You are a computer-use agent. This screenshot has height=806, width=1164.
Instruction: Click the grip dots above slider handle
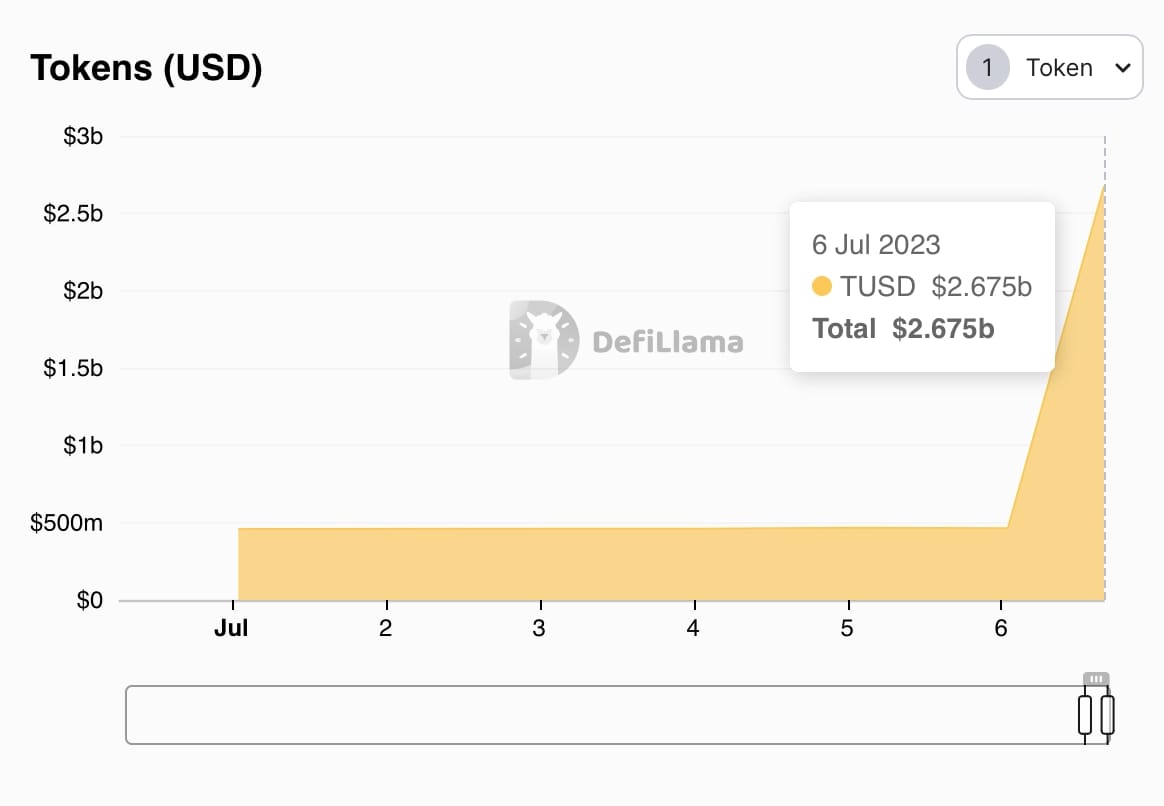point(1096,677)
